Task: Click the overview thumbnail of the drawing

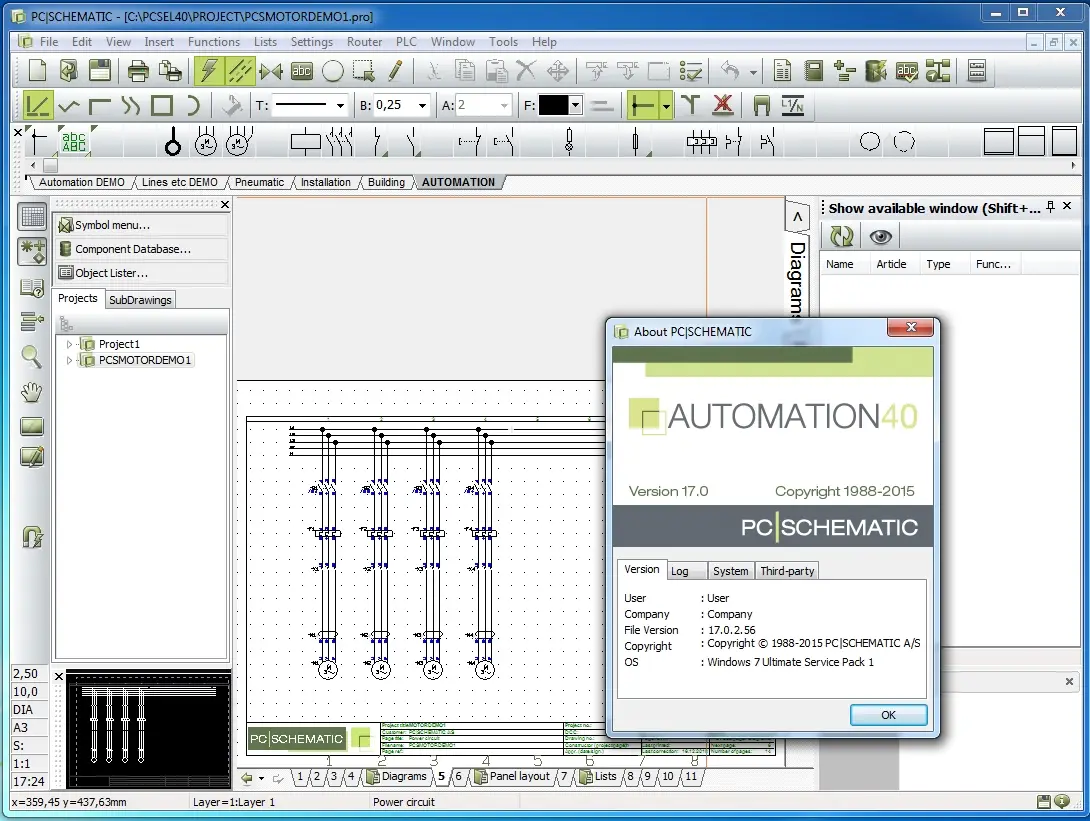Action: [x=148, y=730]
